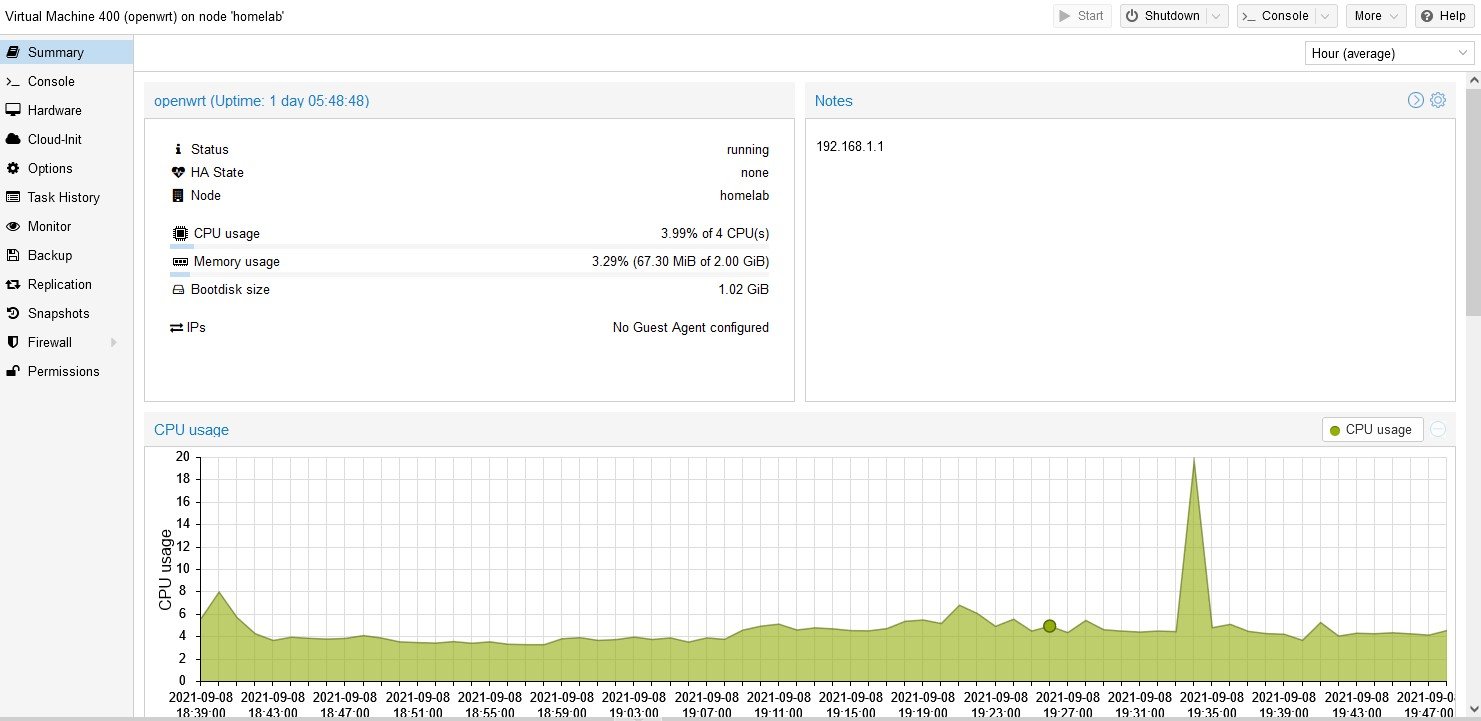Open the Hour (average) timeframe dropdown

(x=1388, y=54)
